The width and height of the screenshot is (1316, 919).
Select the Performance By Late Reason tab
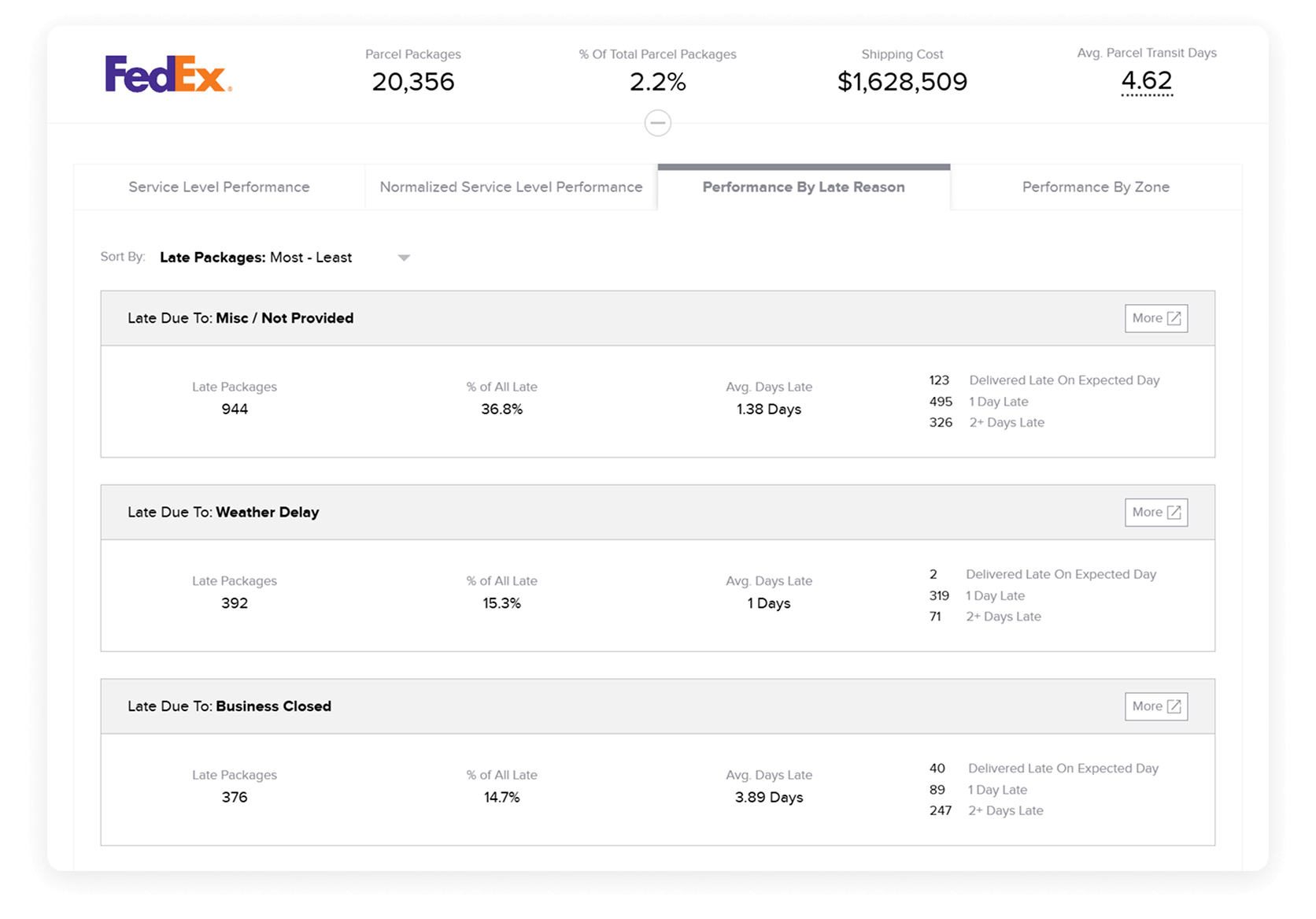pos(804,187)
